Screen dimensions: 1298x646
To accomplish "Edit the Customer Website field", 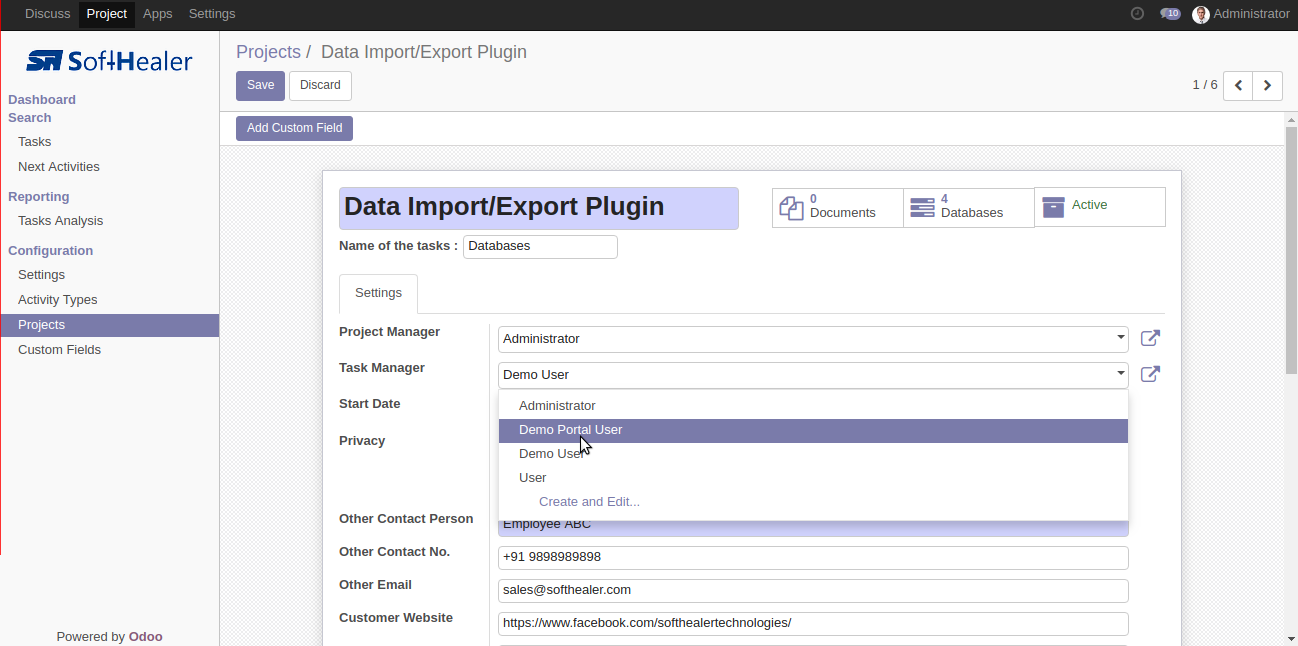I will 813,624.
